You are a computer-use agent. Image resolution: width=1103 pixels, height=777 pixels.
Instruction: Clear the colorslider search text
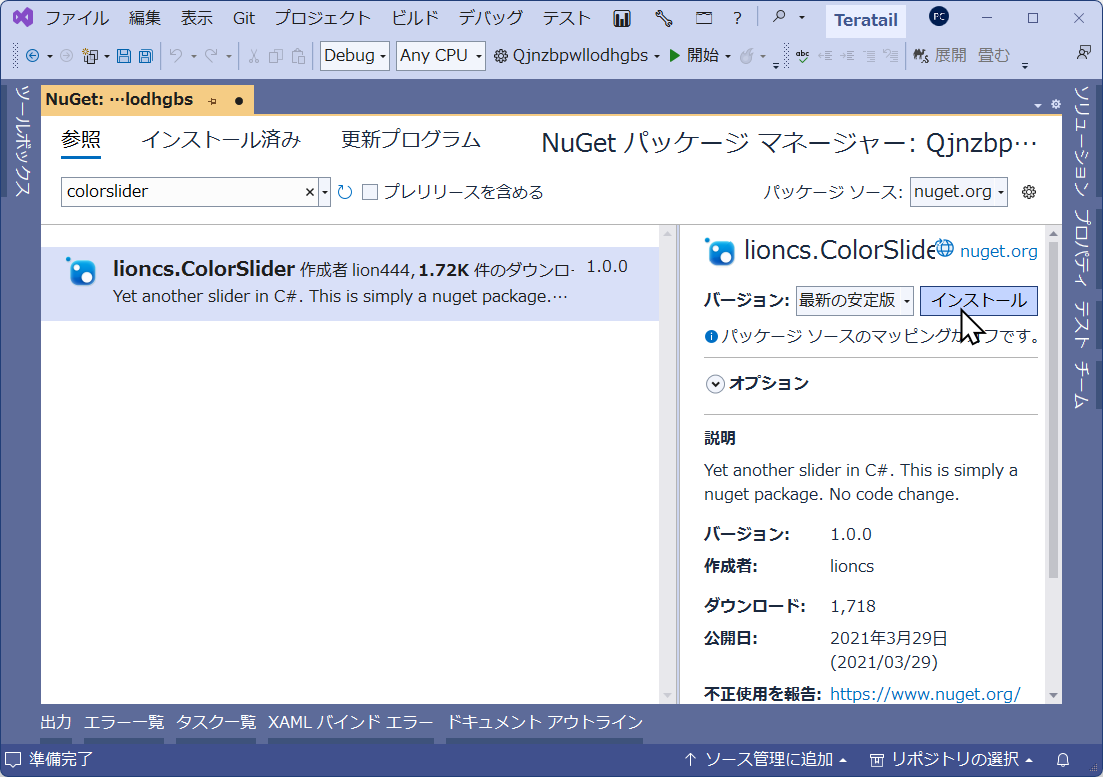[310, 192]
